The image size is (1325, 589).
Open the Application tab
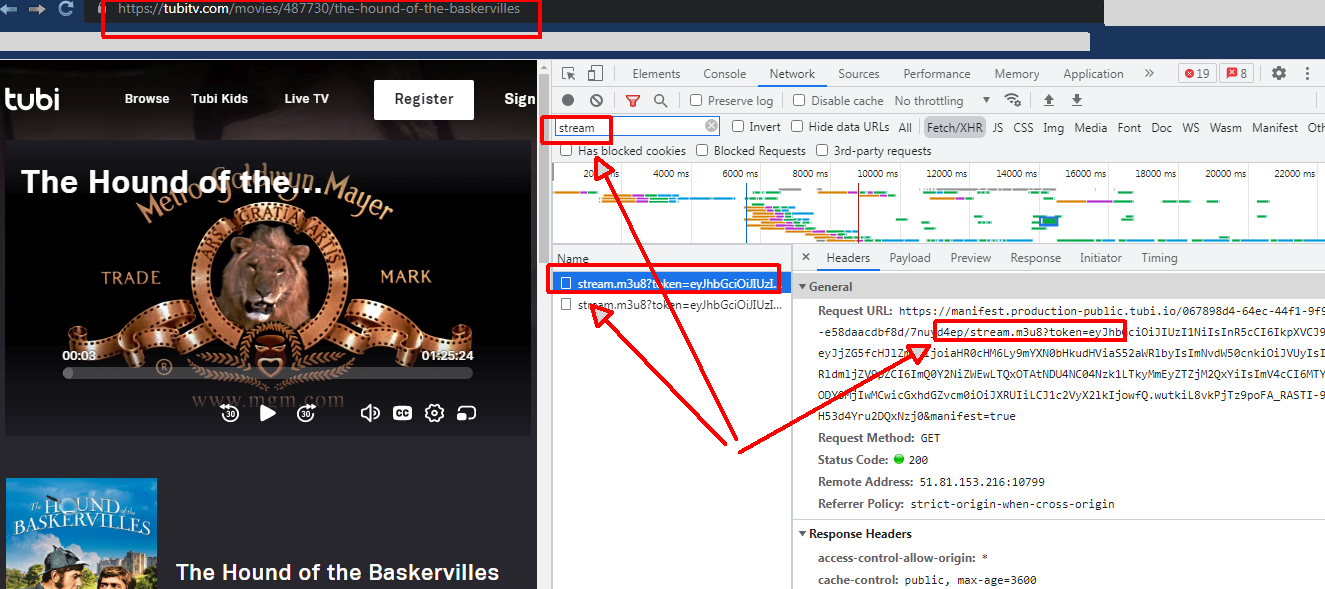pos(1093,73)
